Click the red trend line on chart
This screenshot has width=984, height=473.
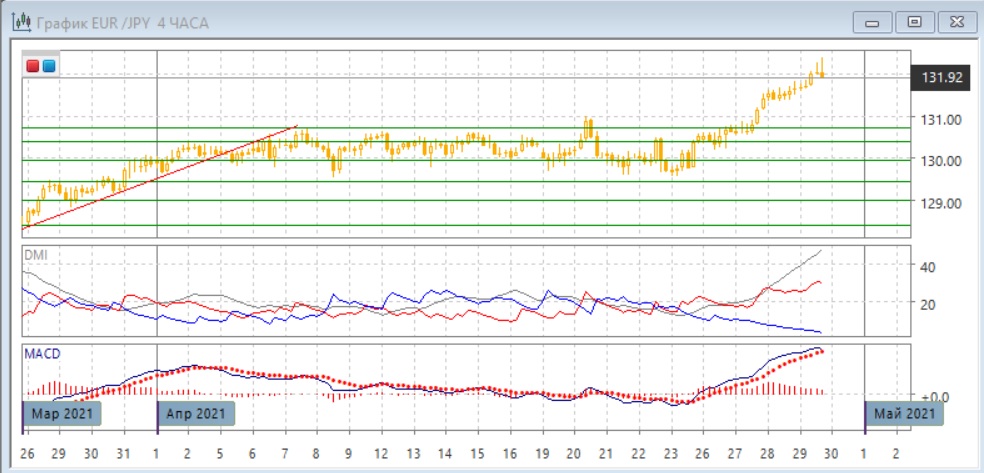160,178
